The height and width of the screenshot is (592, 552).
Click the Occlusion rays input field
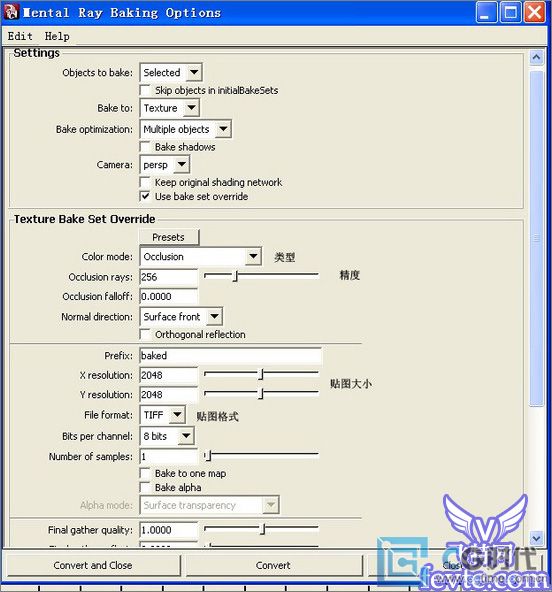pyautogui.click(x=169, y=277)
